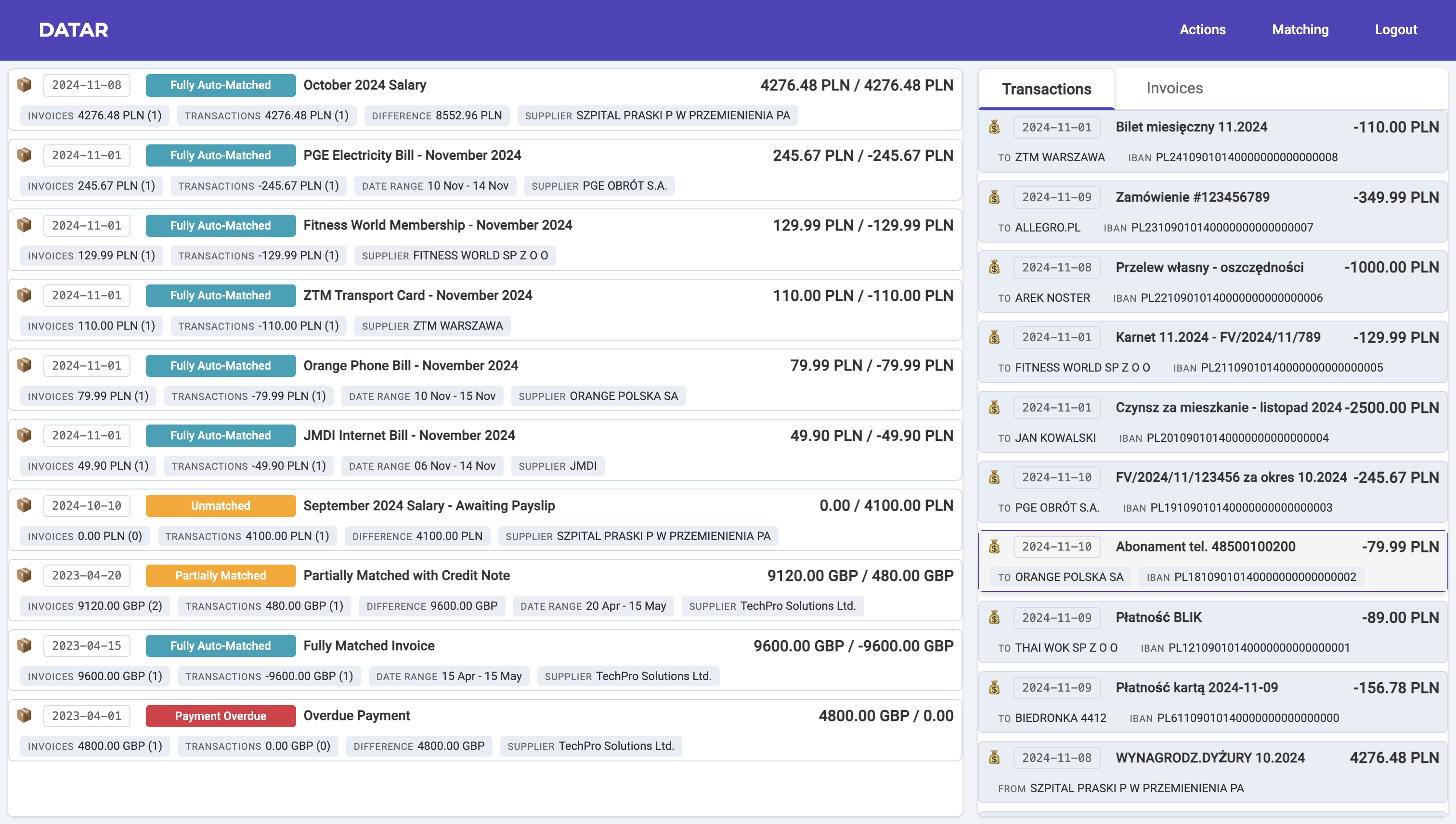Click money bag icon for Abonament tel. 48500100200
The height and width of the screenshot is (824, 1456).
coord(994,547)
